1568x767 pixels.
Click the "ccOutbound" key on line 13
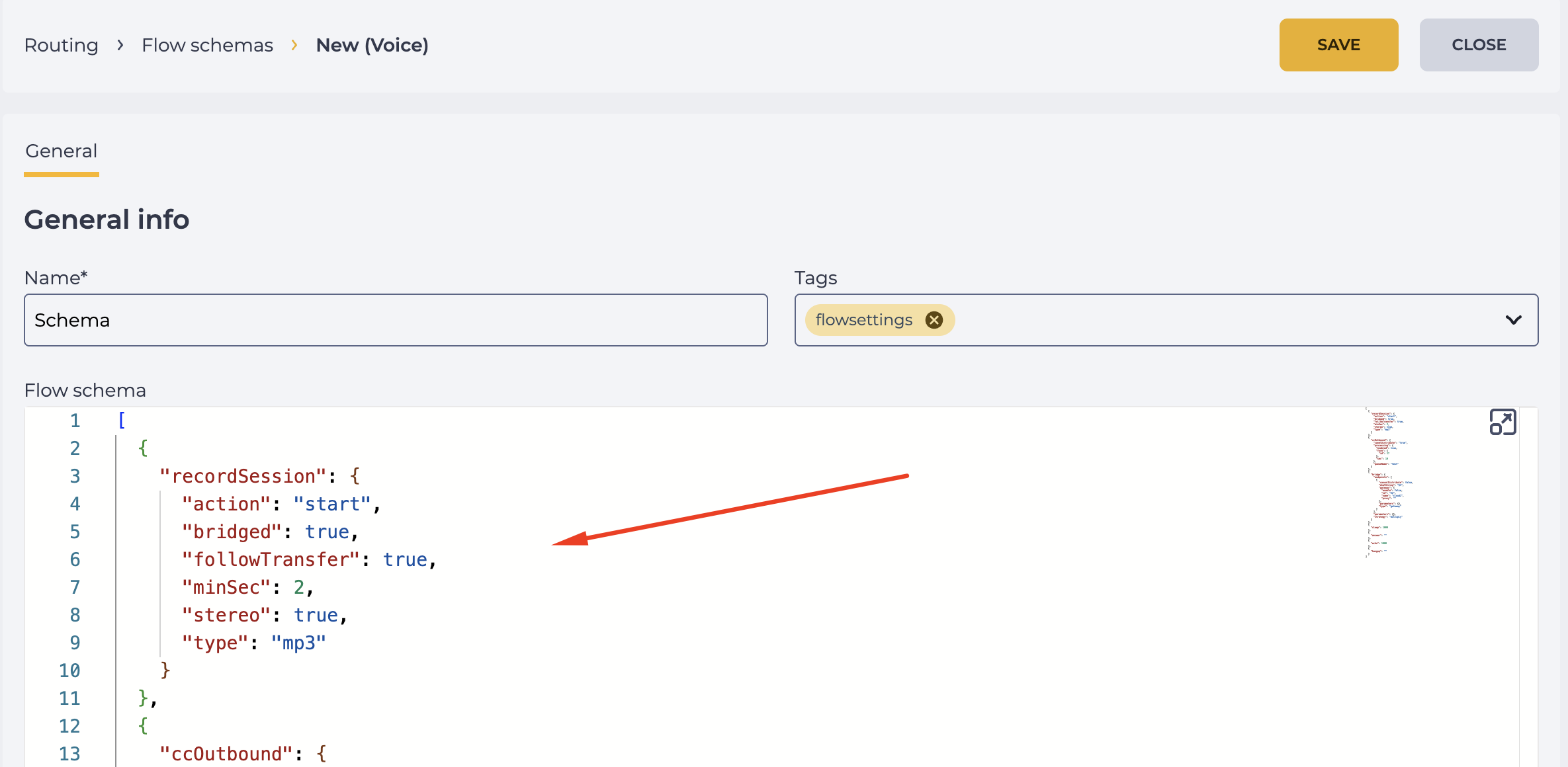[226, 754]
